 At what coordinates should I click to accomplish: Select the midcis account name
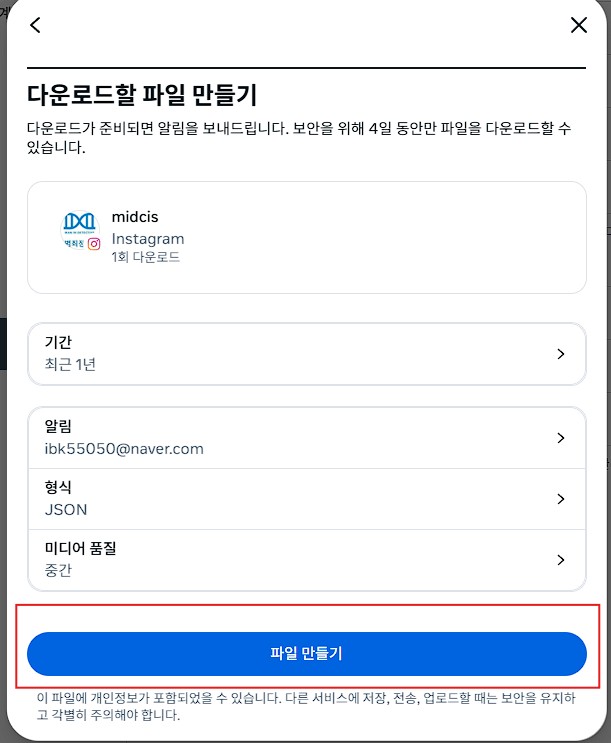[135, 217]
